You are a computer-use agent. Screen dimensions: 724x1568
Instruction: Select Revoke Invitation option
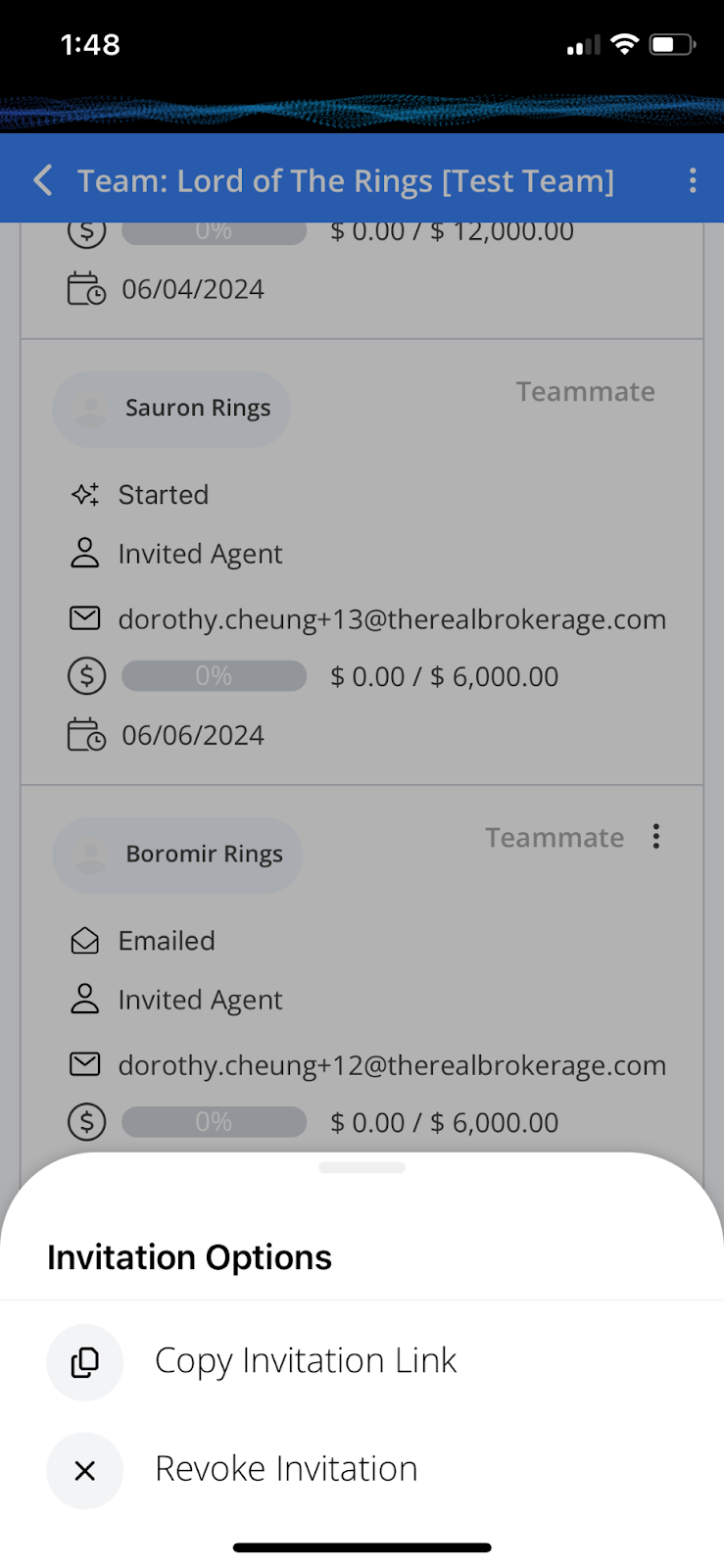362,1470
